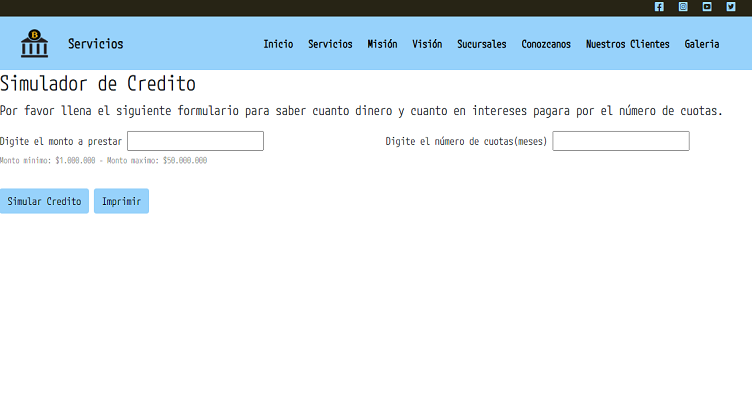Open the Facebook social icon

click(x=659, y=7)
